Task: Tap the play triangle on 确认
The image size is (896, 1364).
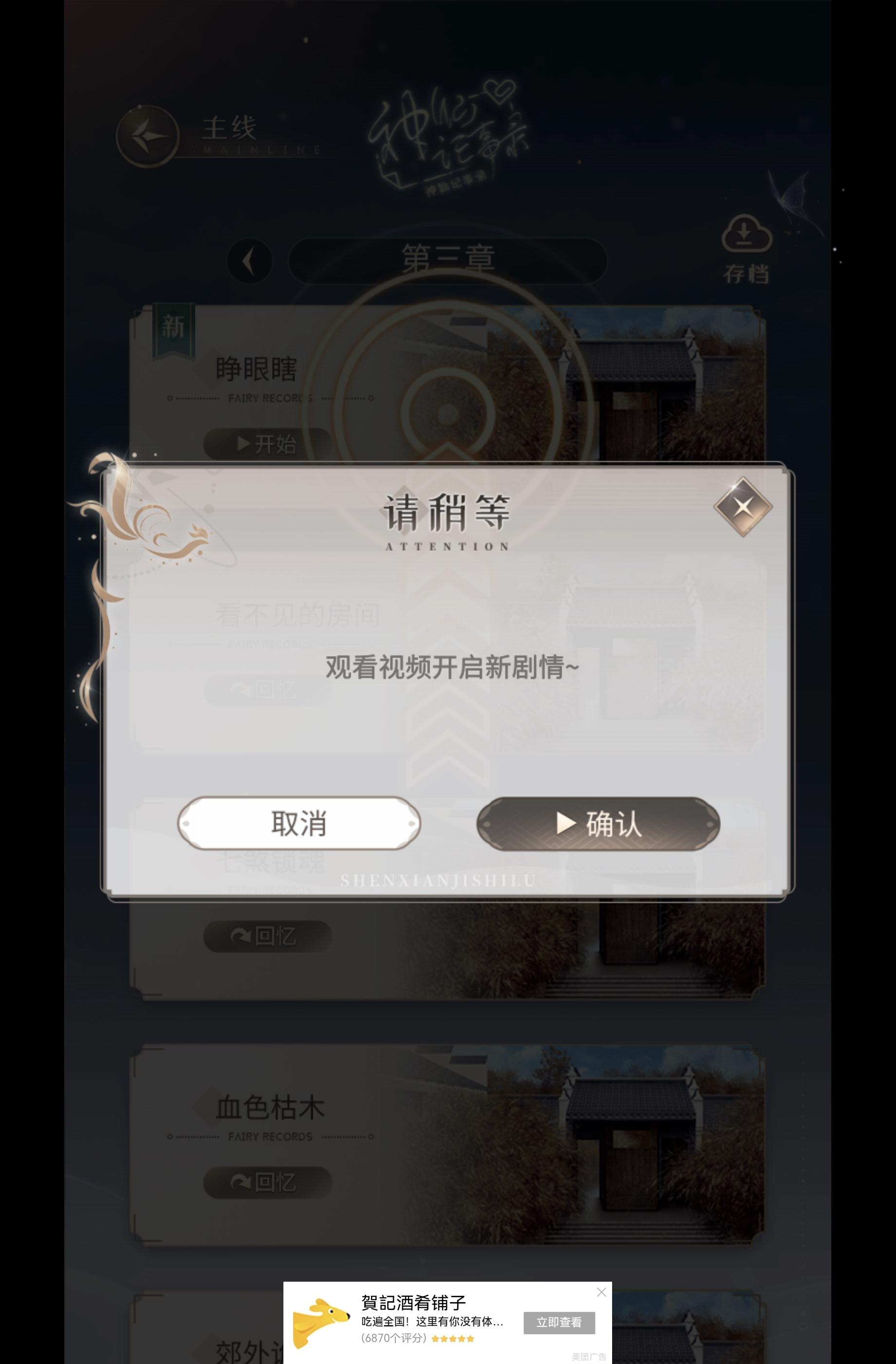Action: [566, 823]
